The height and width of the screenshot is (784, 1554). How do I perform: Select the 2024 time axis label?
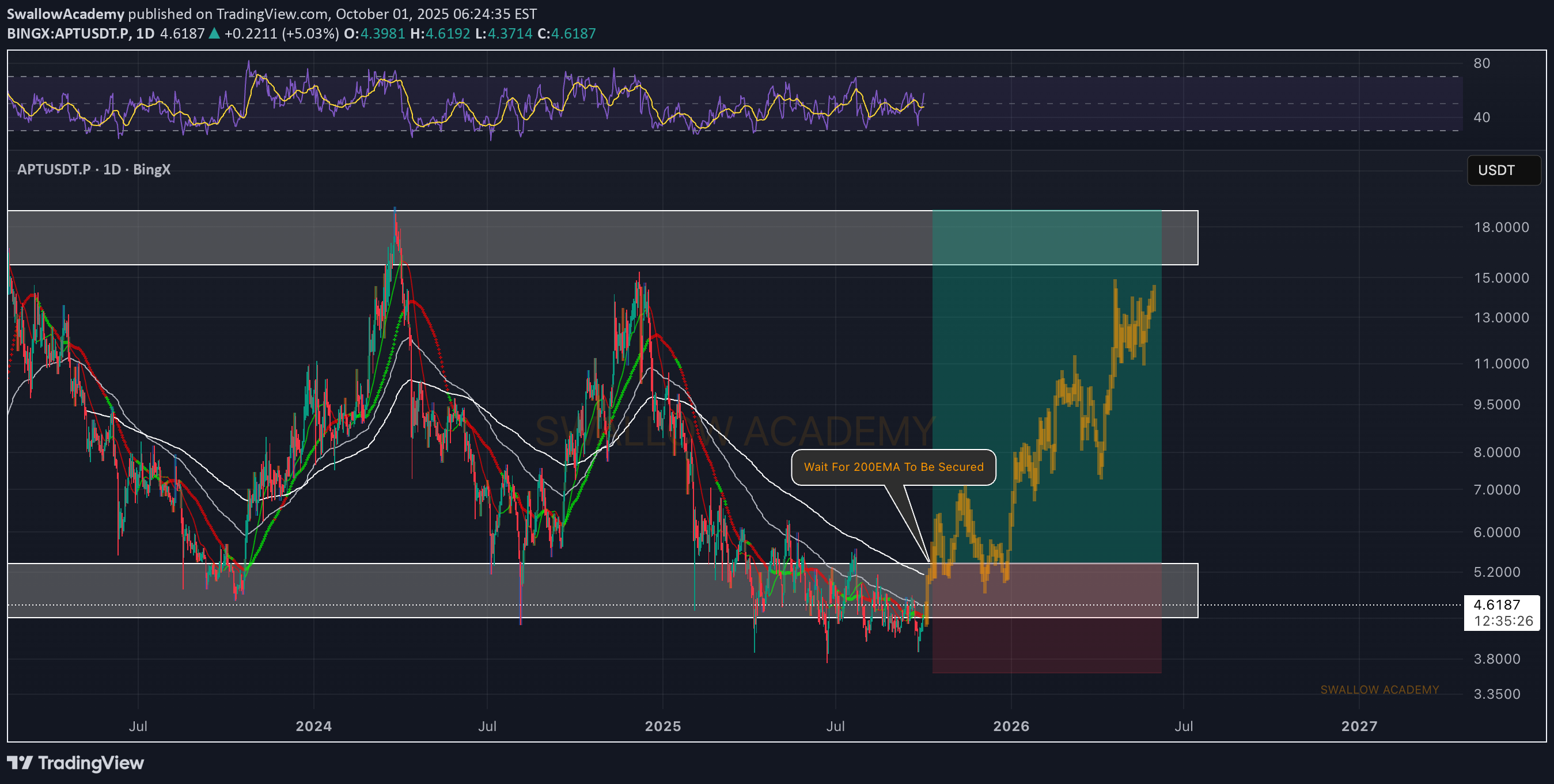coord(314,726)
